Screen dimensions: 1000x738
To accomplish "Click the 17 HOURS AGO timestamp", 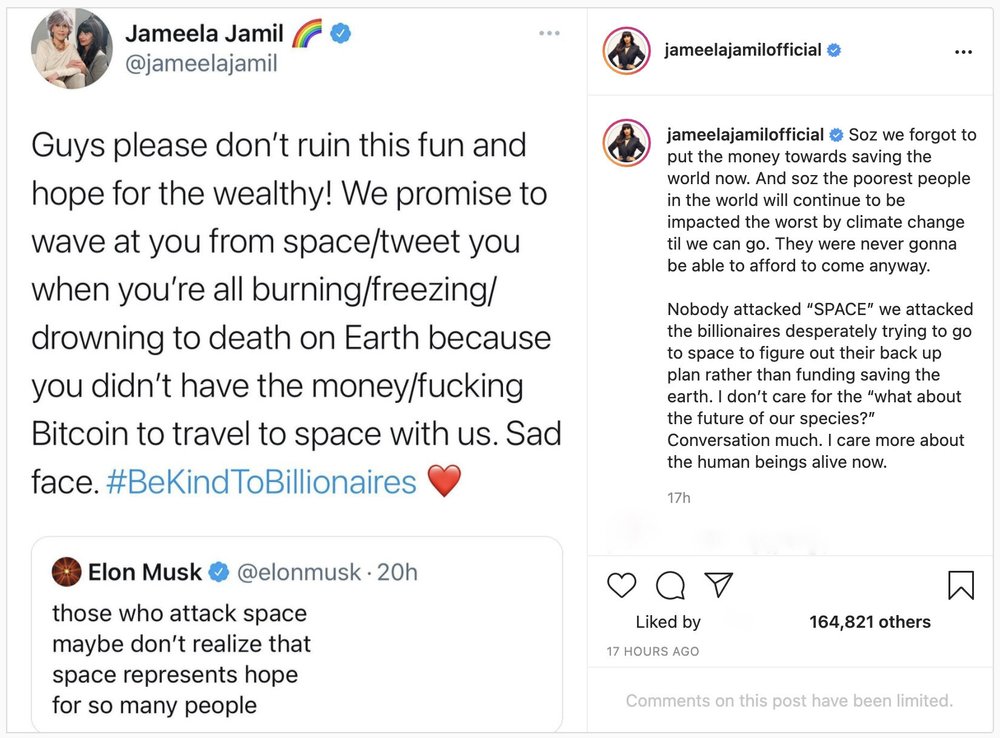I will pyautogui.click(x=652, y=651).
